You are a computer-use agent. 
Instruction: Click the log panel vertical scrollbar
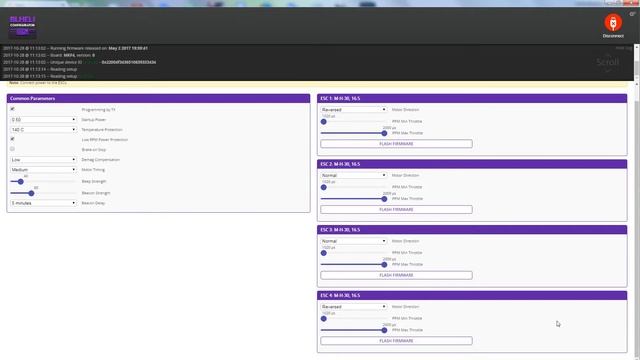(x=637, y=62)
